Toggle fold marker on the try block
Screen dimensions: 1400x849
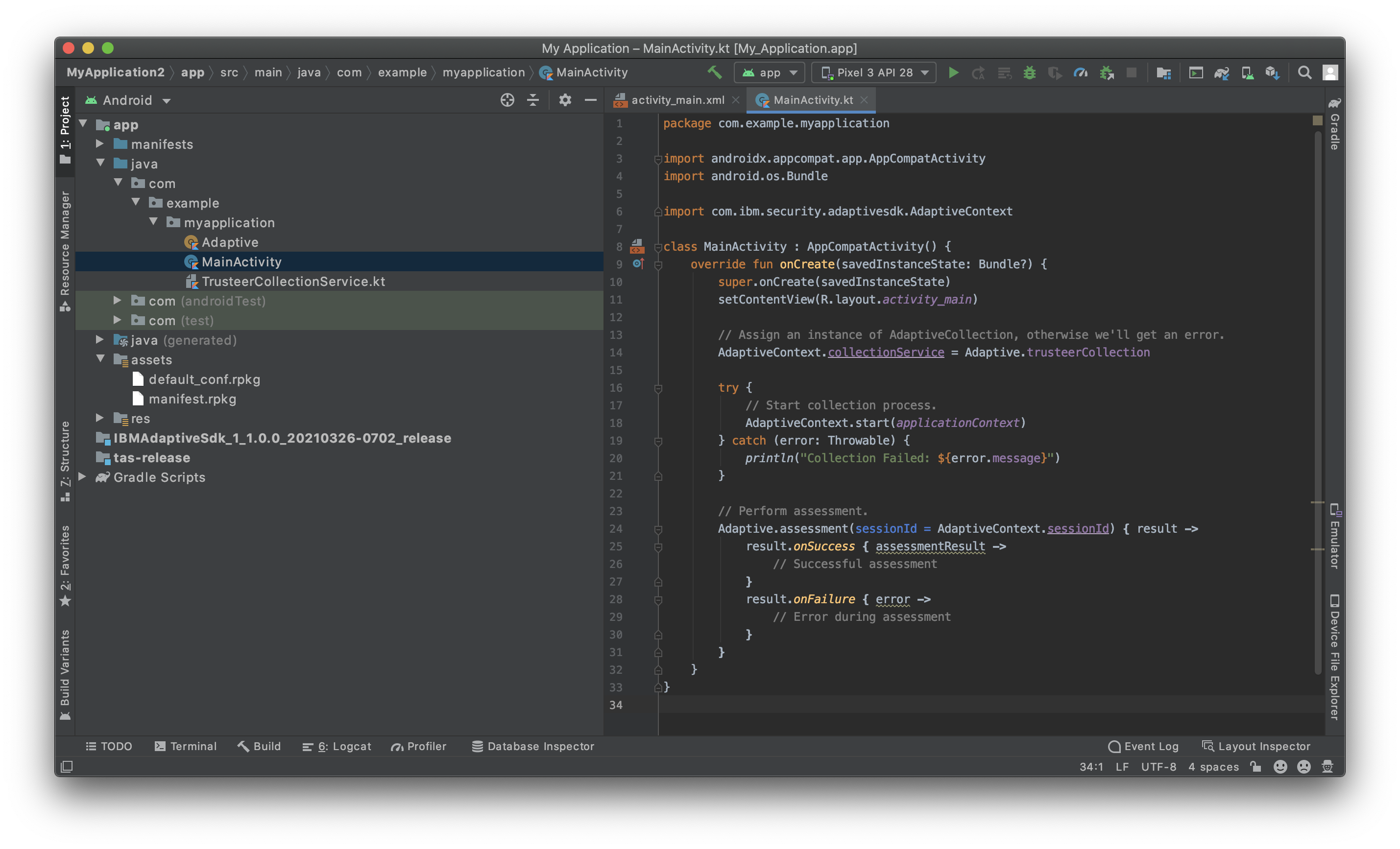(658, 388)
